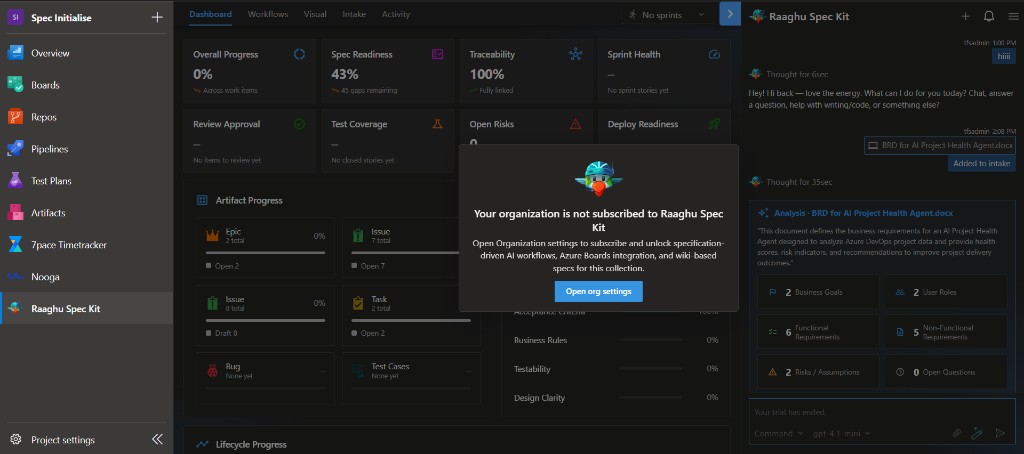
Task: Click the Sprint Health gauge icon
Action: click(714, 55)
